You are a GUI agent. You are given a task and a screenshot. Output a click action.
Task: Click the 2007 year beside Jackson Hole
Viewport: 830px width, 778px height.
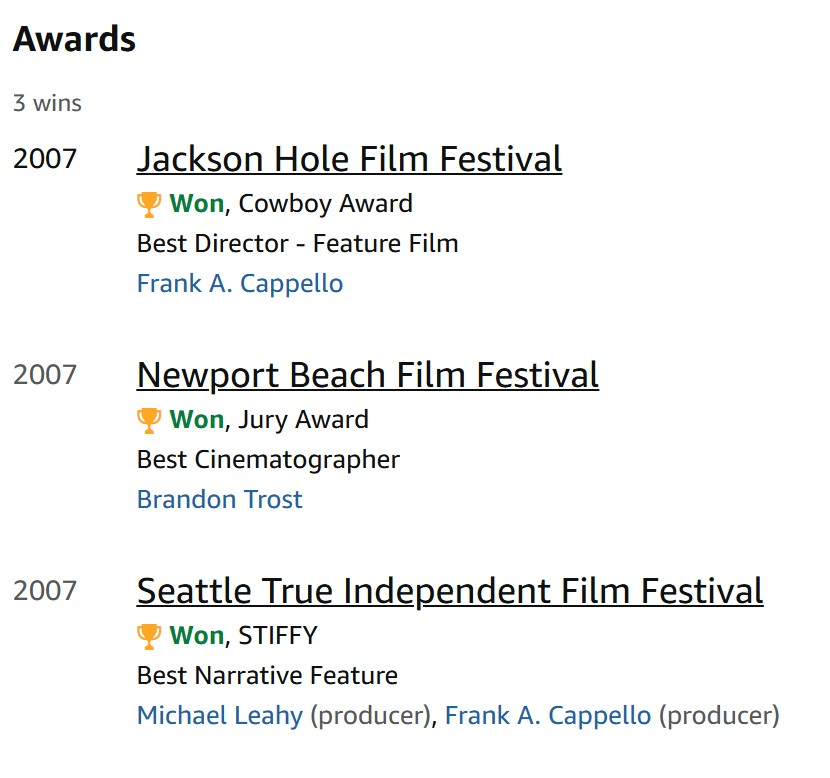click(x=45, y=159)
